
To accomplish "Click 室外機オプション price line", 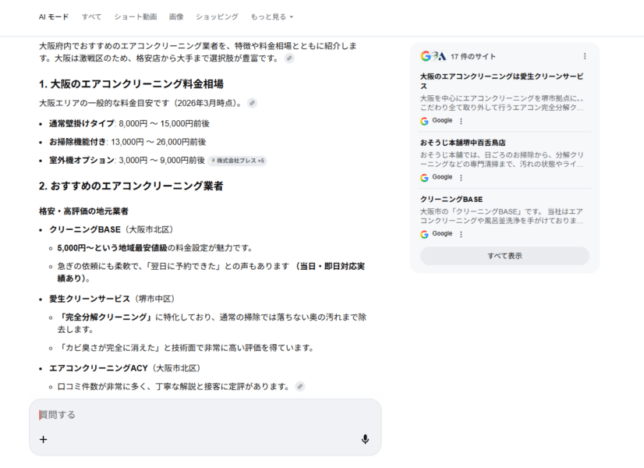I will pos(127,160).
